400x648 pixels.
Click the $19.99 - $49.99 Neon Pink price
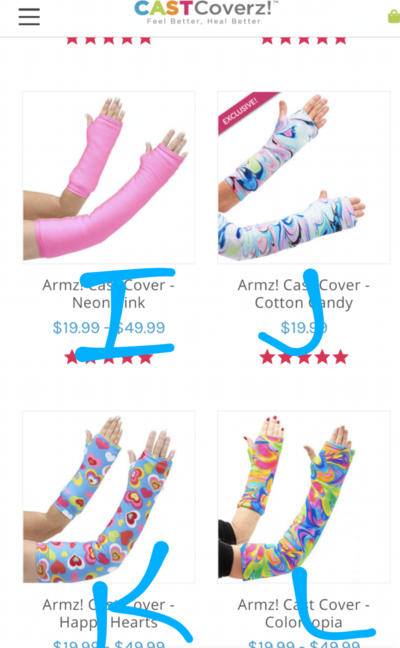(x=109, y=328)
